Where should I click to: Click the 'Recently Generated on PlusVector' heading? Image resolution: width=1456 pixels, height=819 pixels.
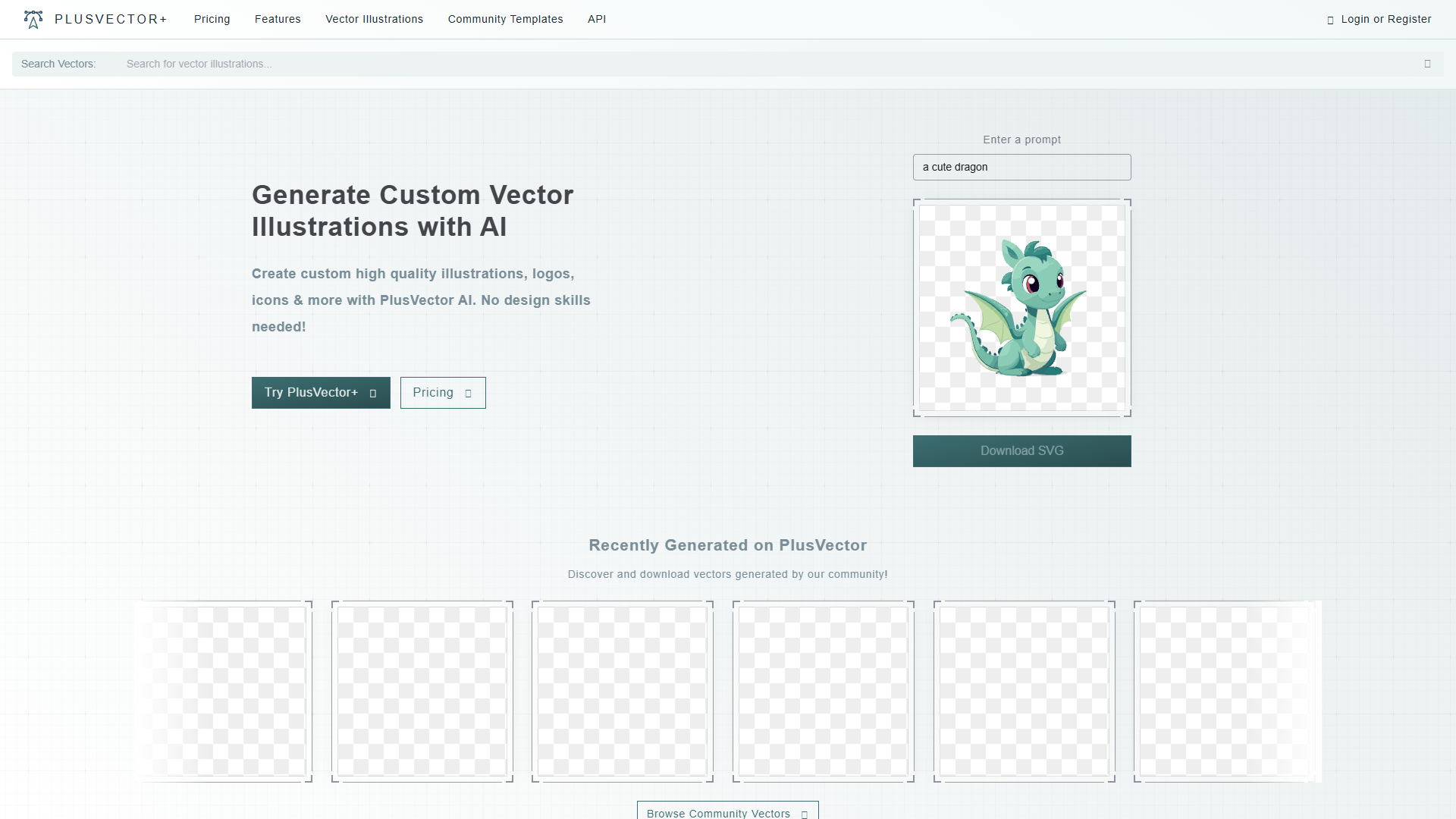coord(728,545)
